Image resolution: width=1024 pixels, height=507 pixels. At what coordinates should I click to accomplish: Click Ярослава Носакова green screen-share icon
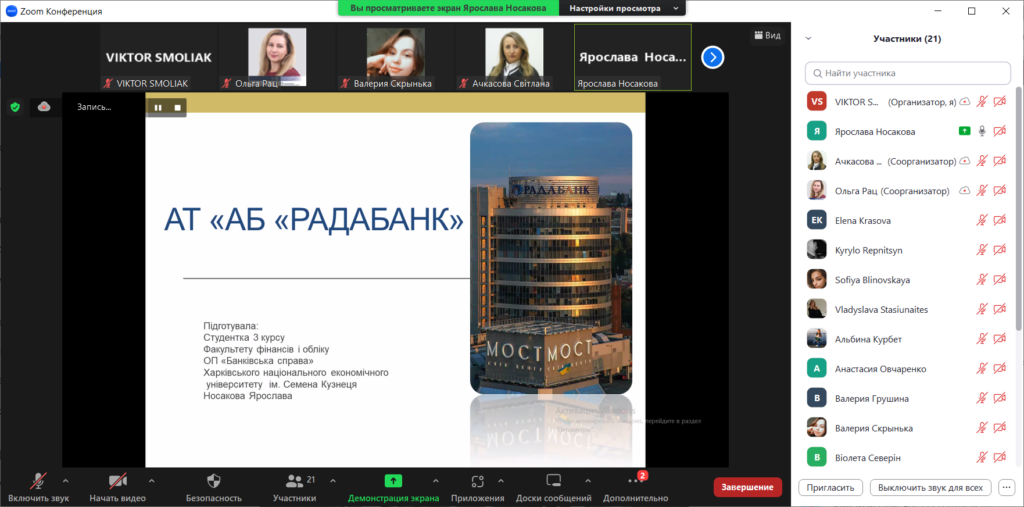tap(965, 131)
